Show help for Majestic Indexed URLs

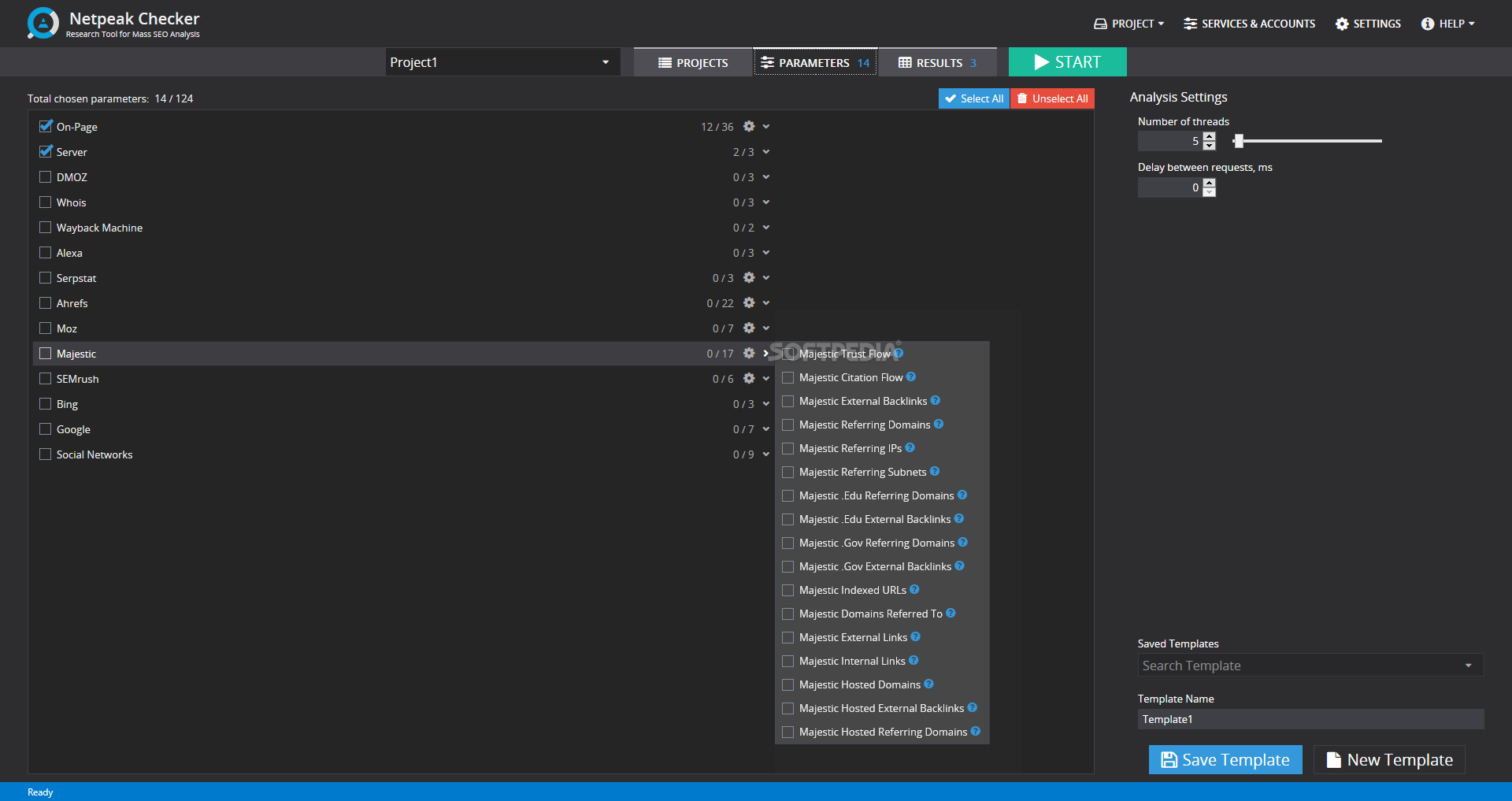[914, 589]
